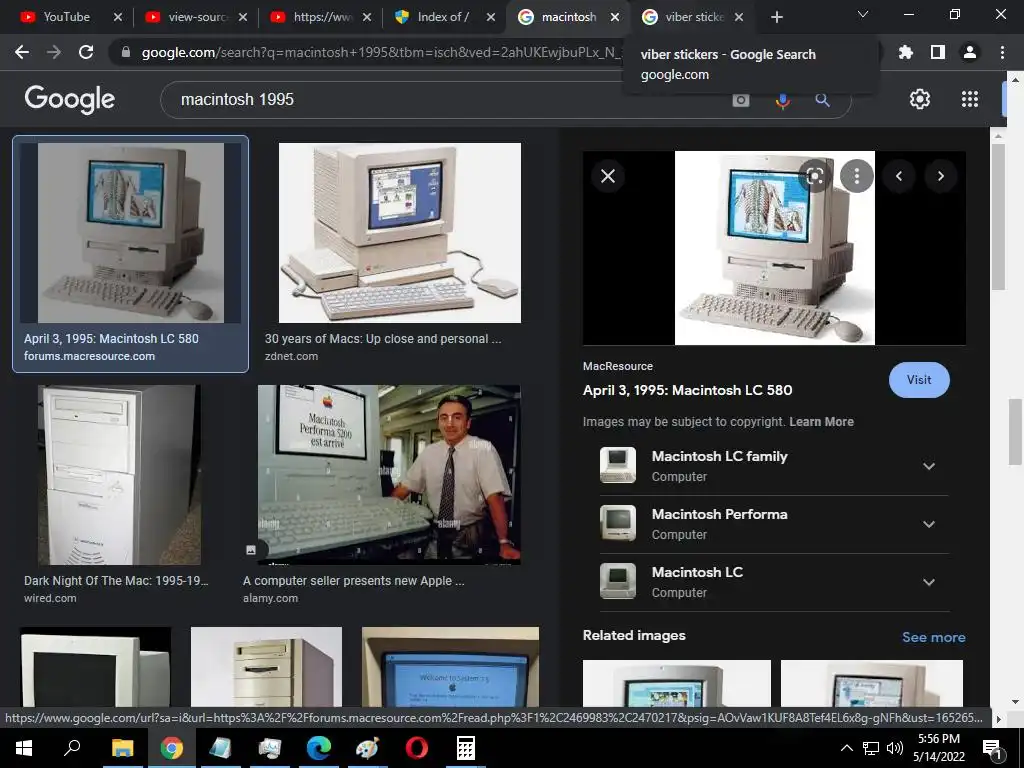Show hidden system tray icons

coord(846,748)
